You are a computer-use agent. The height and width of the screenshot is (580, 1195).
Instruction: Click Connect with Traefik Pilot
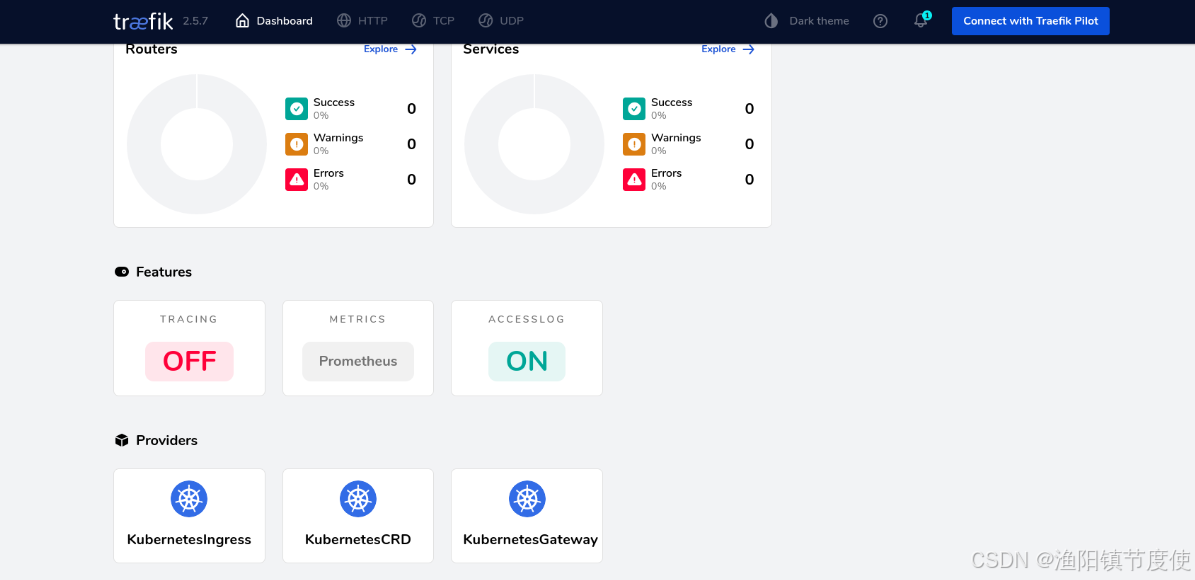[x=1030, y=21]
